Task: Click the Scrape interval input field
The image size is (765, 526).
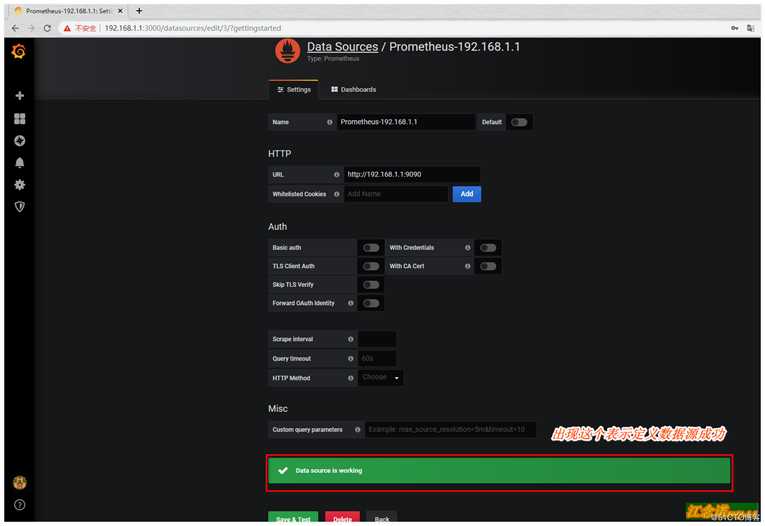Action: coord(377,339)
